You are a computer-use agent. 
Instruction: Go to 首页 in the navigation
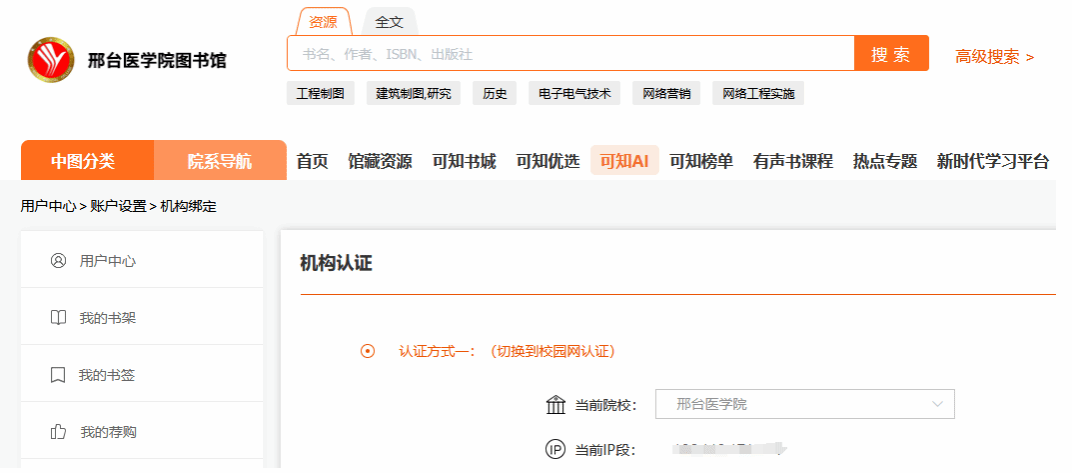click(312, 161)
